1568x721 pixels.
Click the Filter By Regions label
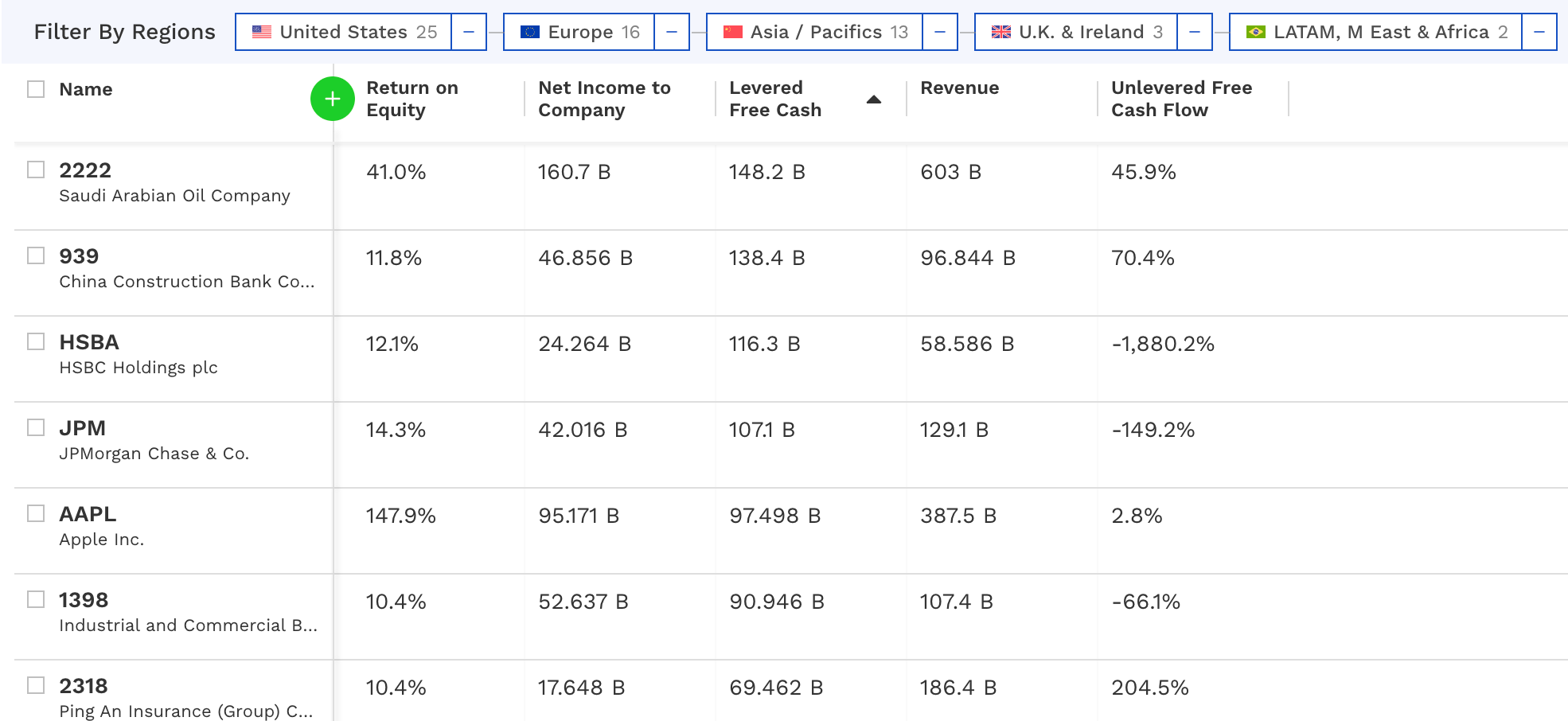(x=125, y=32)
